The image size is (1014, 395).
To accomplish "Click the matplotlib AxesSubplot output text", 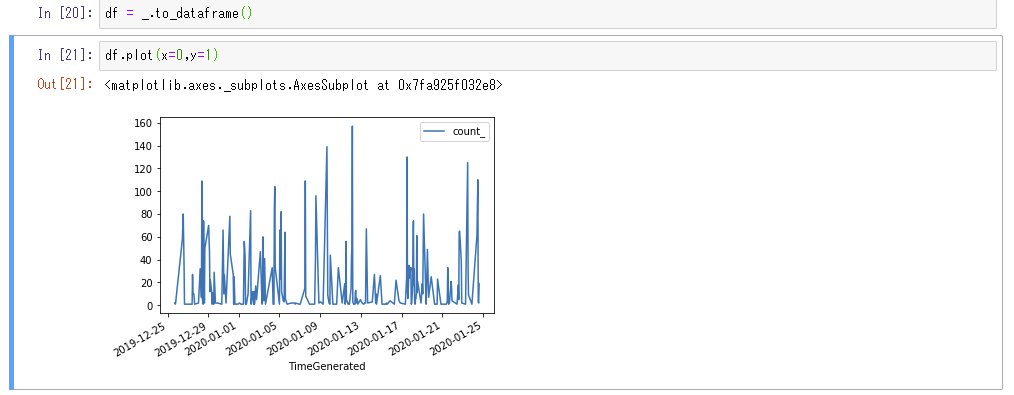I will point(303,85).
